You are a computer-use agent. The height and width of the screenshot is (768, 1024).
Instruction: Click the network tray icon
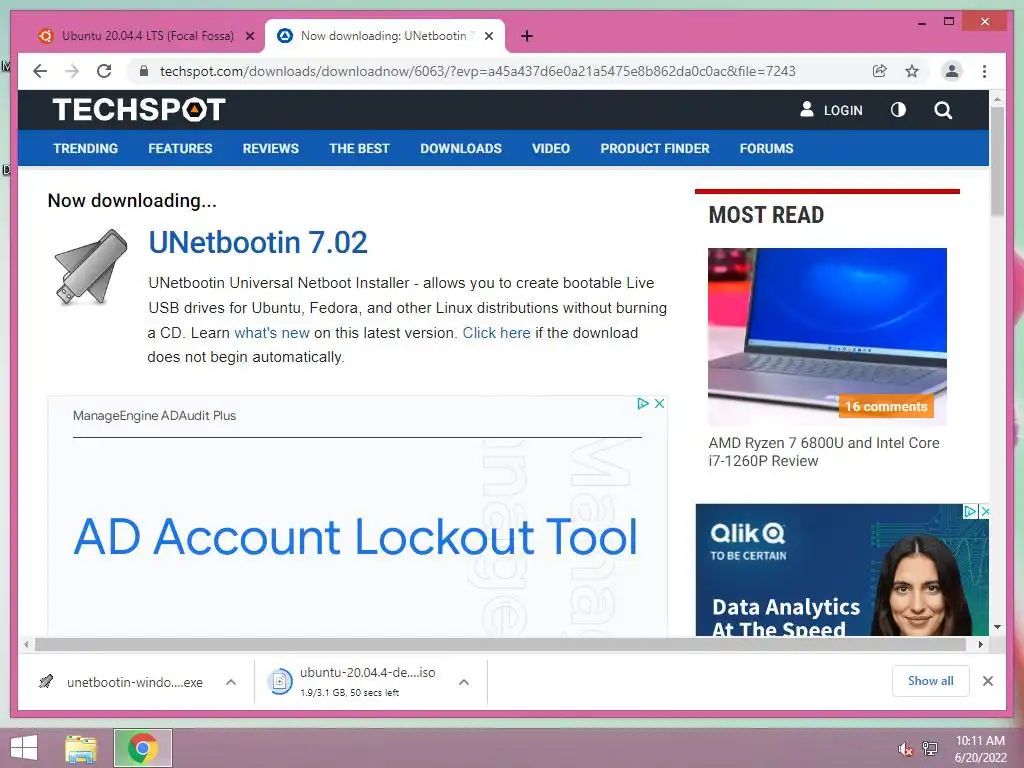[x=930, y=749]
